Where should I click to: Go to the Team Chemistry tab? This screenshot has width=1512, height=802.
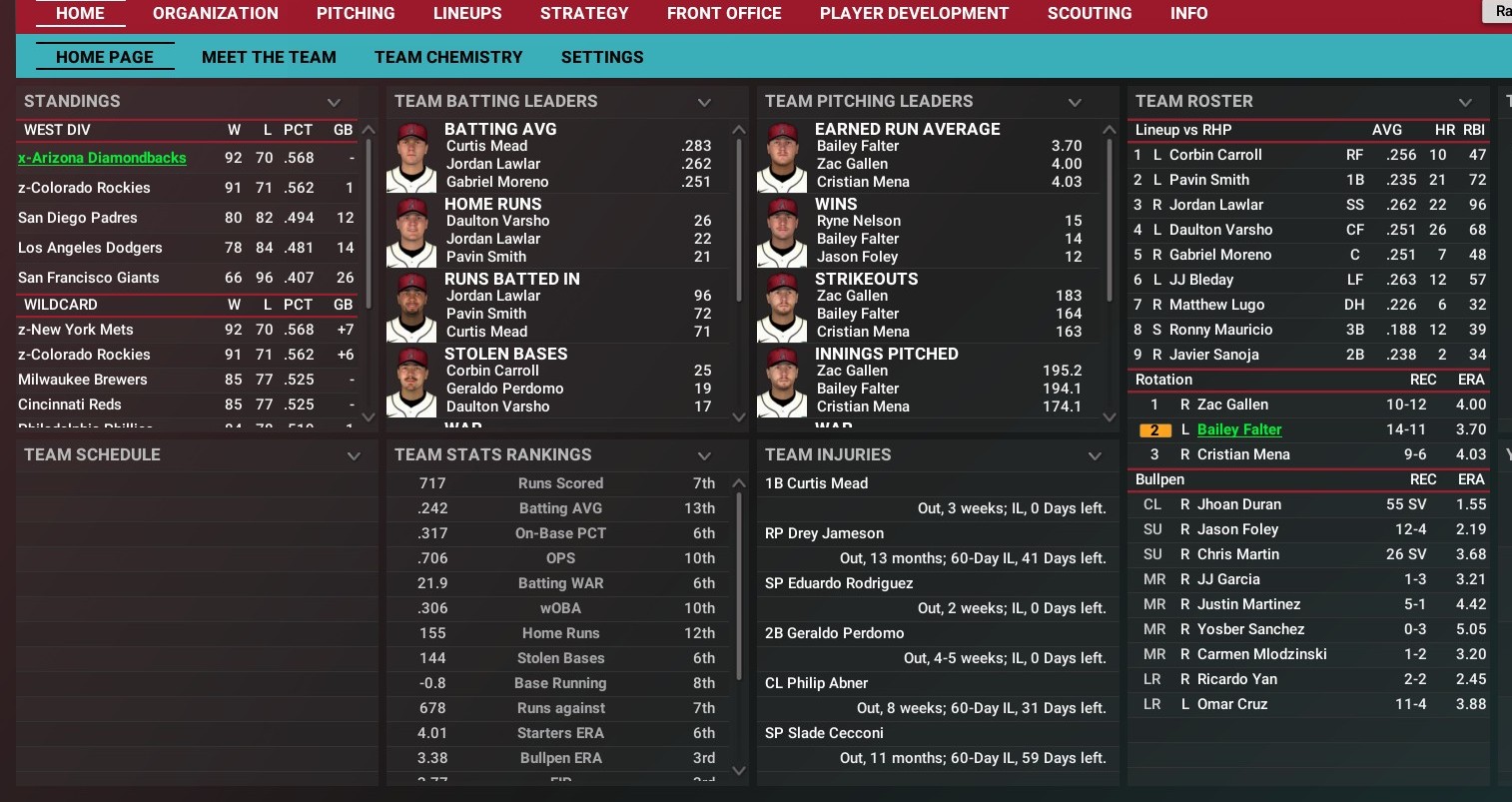click(x=448, y=57)
